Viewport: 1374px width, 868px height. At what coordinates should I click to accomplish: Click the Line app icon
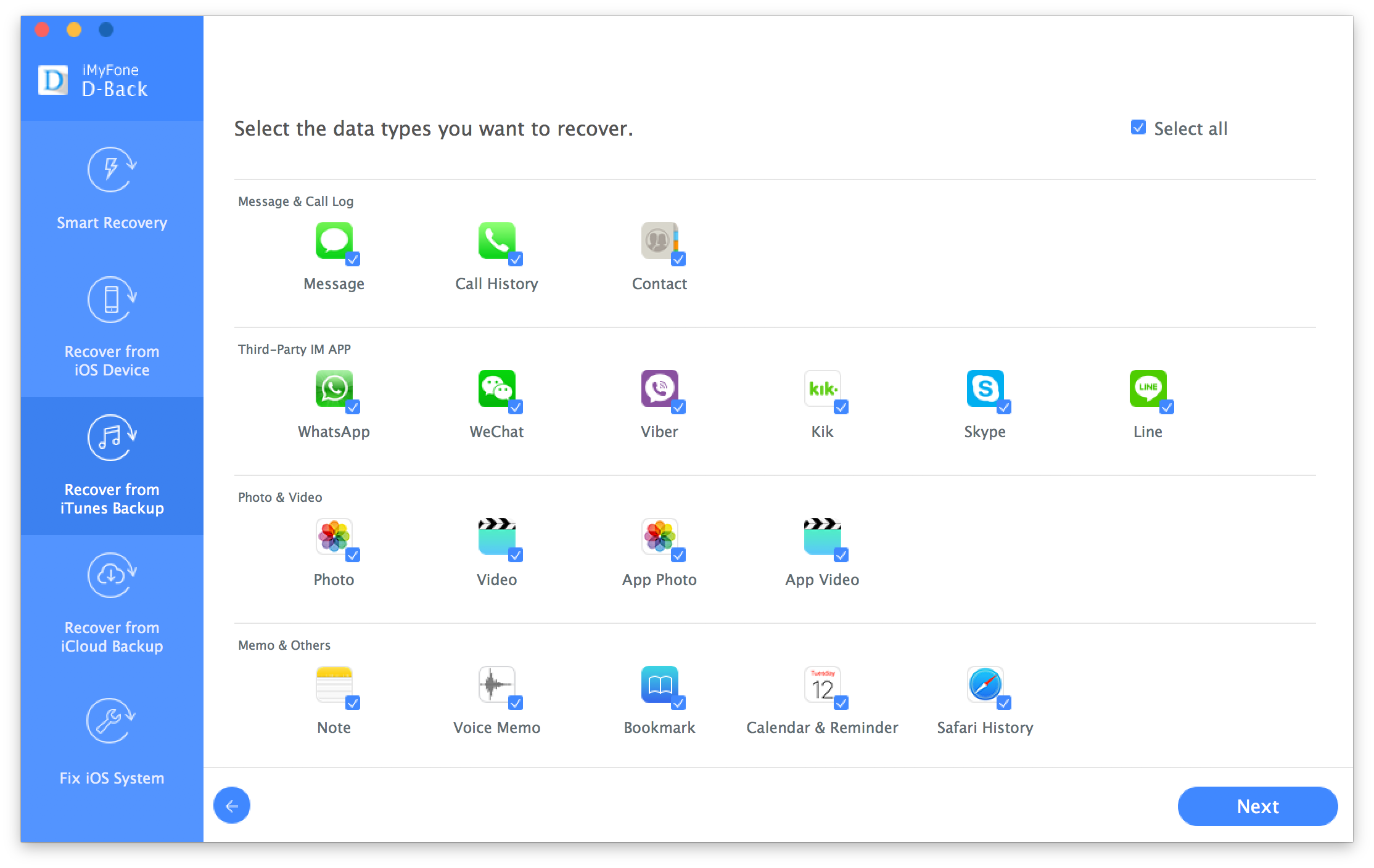click(x=1148, y=388)
